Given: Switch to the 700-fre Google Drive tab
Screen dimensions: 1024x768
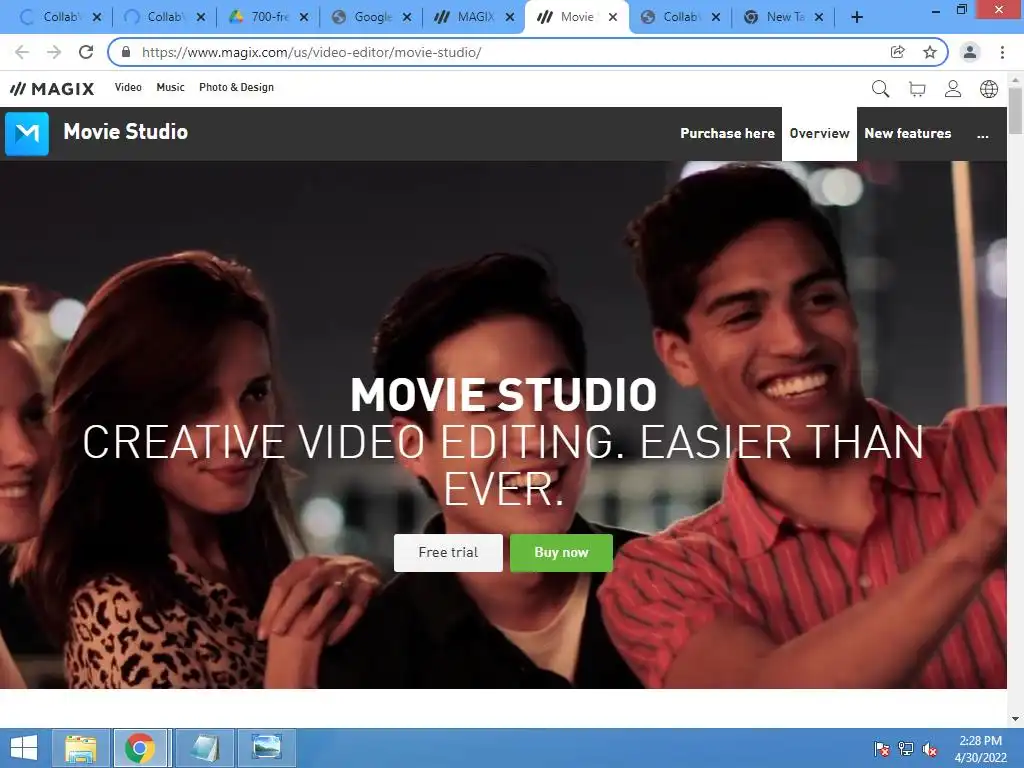Looking at the screenshot, I should click(266, 18).
